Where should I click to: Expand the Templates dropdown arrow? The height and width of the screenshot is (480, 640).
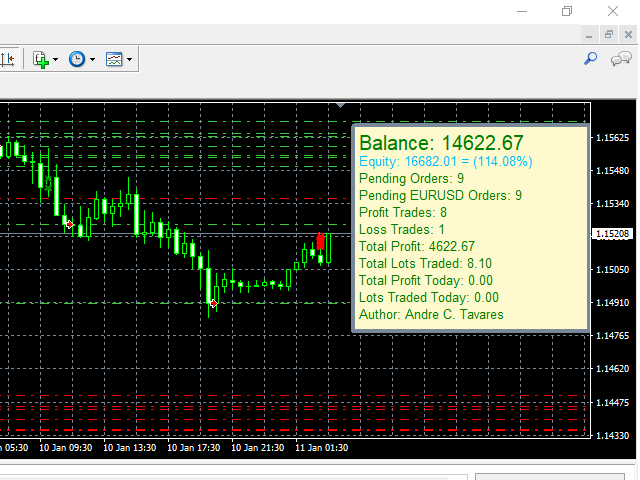[129, 60]
